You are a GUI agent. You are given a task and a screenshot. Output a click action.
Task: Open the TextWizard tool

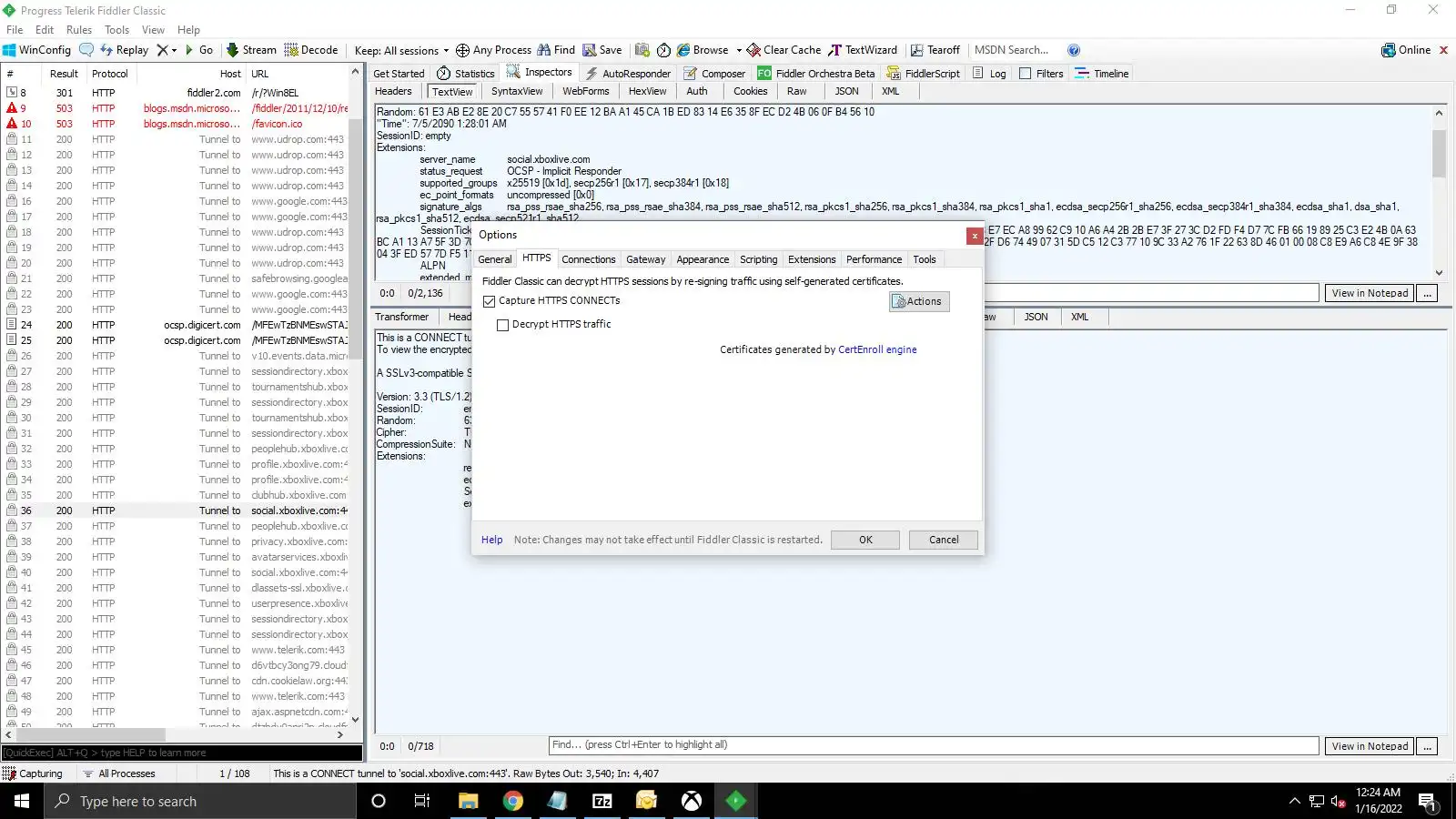(863, 50)
